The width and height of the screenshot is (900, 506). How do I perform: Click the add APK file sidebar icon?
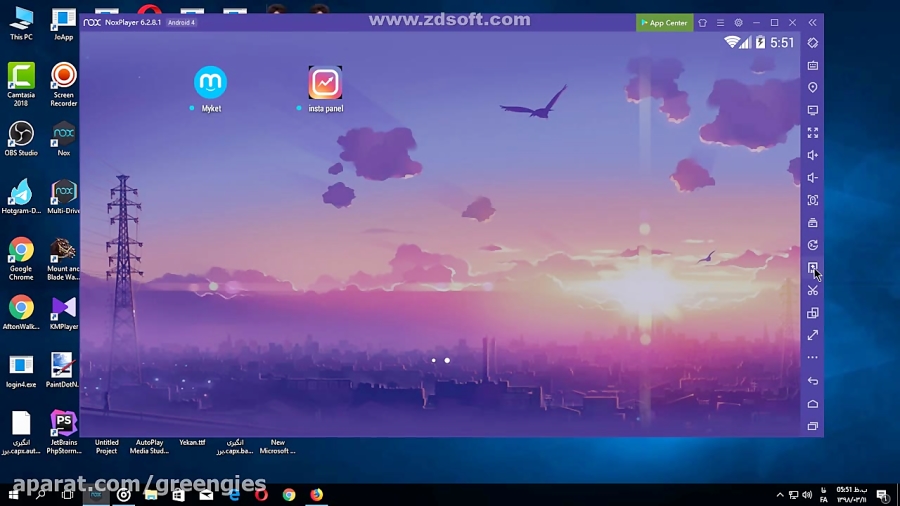[813, 267]
